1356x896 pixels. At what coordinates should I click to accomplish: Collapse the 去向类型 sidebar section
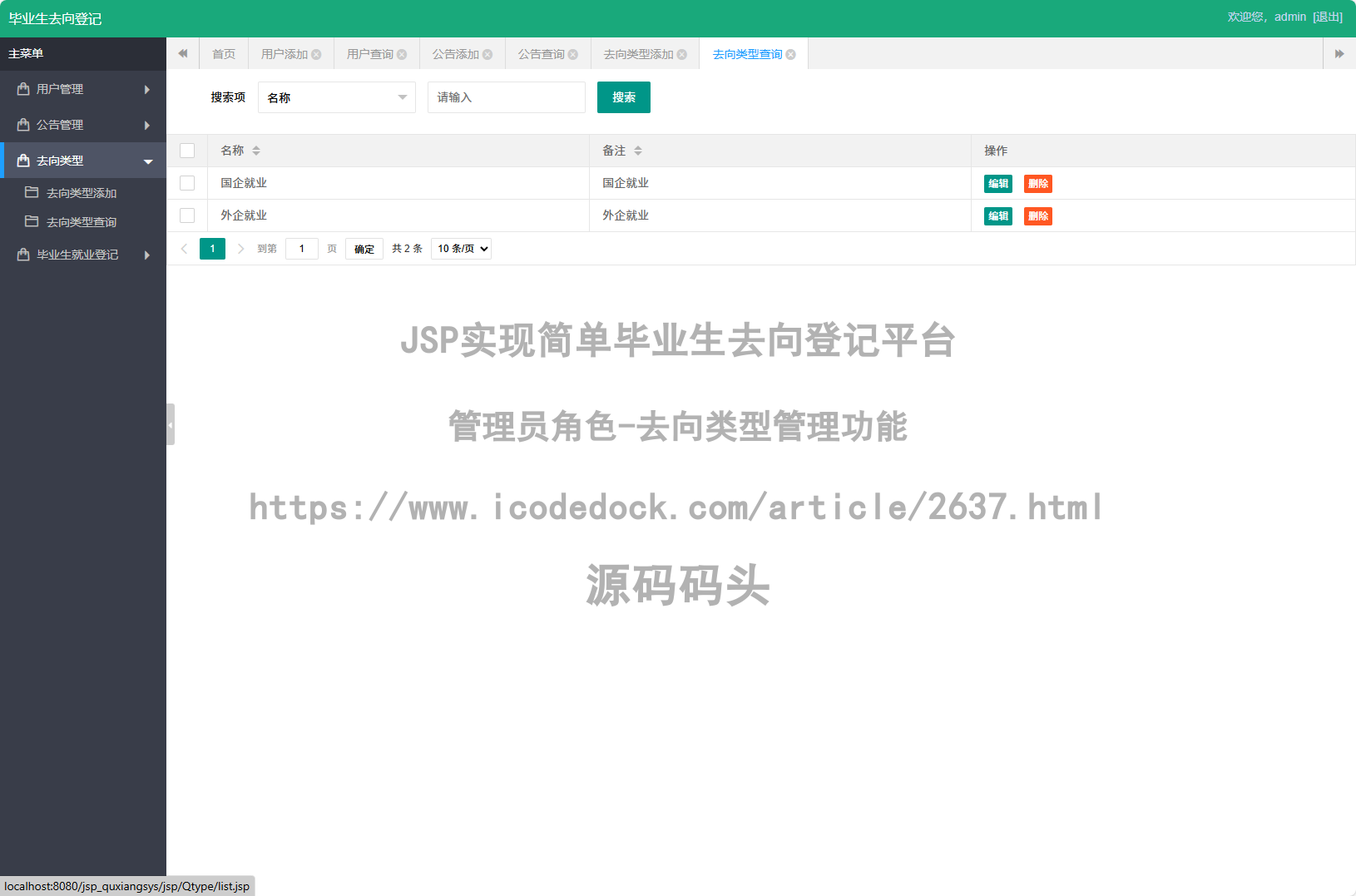(148, 160)
